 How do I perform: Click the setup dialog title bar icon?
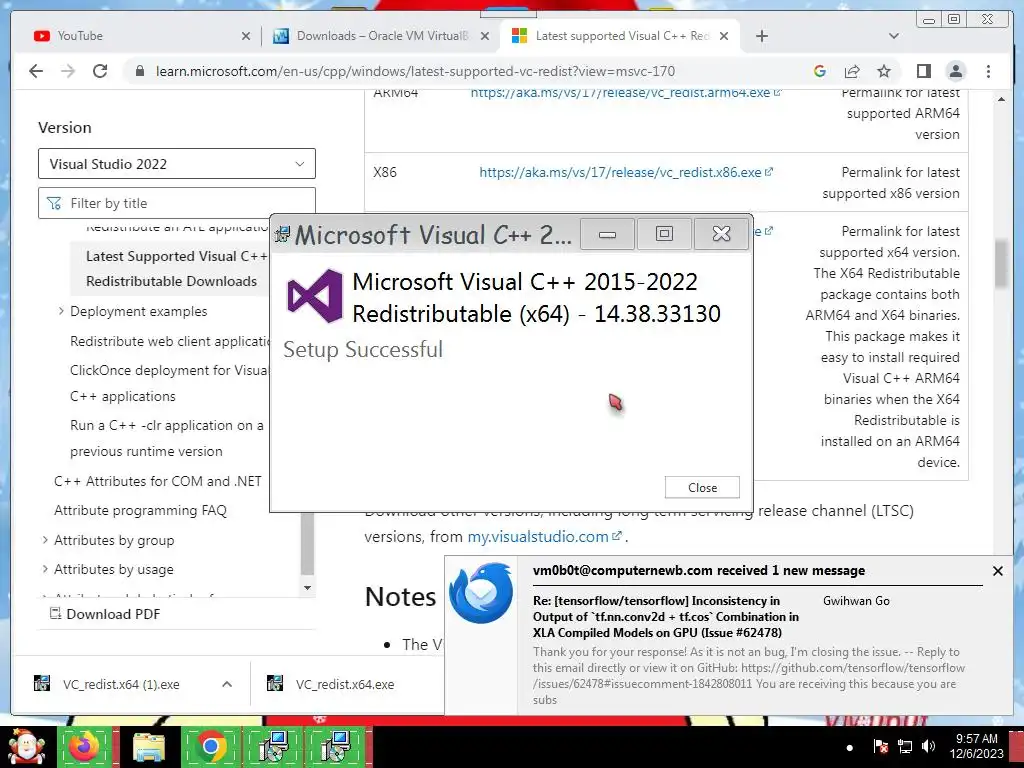pos(282,234)
